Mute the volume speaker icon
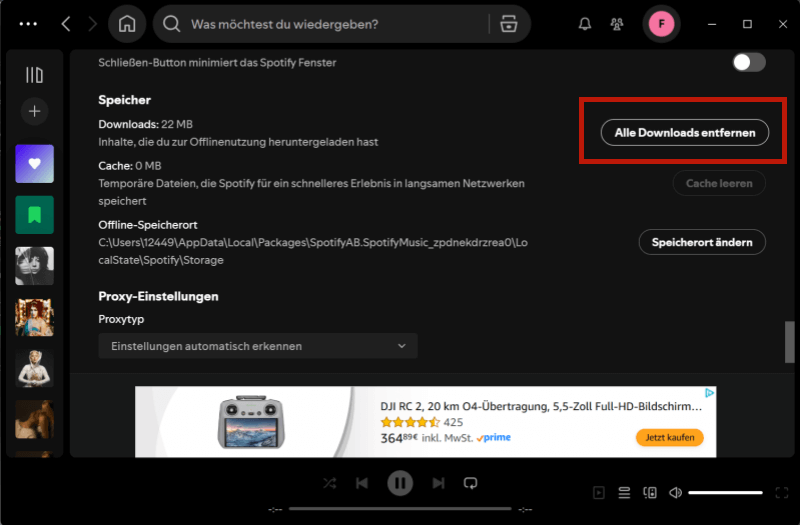This screenshot has width=800, height=525. click(675, 492)
